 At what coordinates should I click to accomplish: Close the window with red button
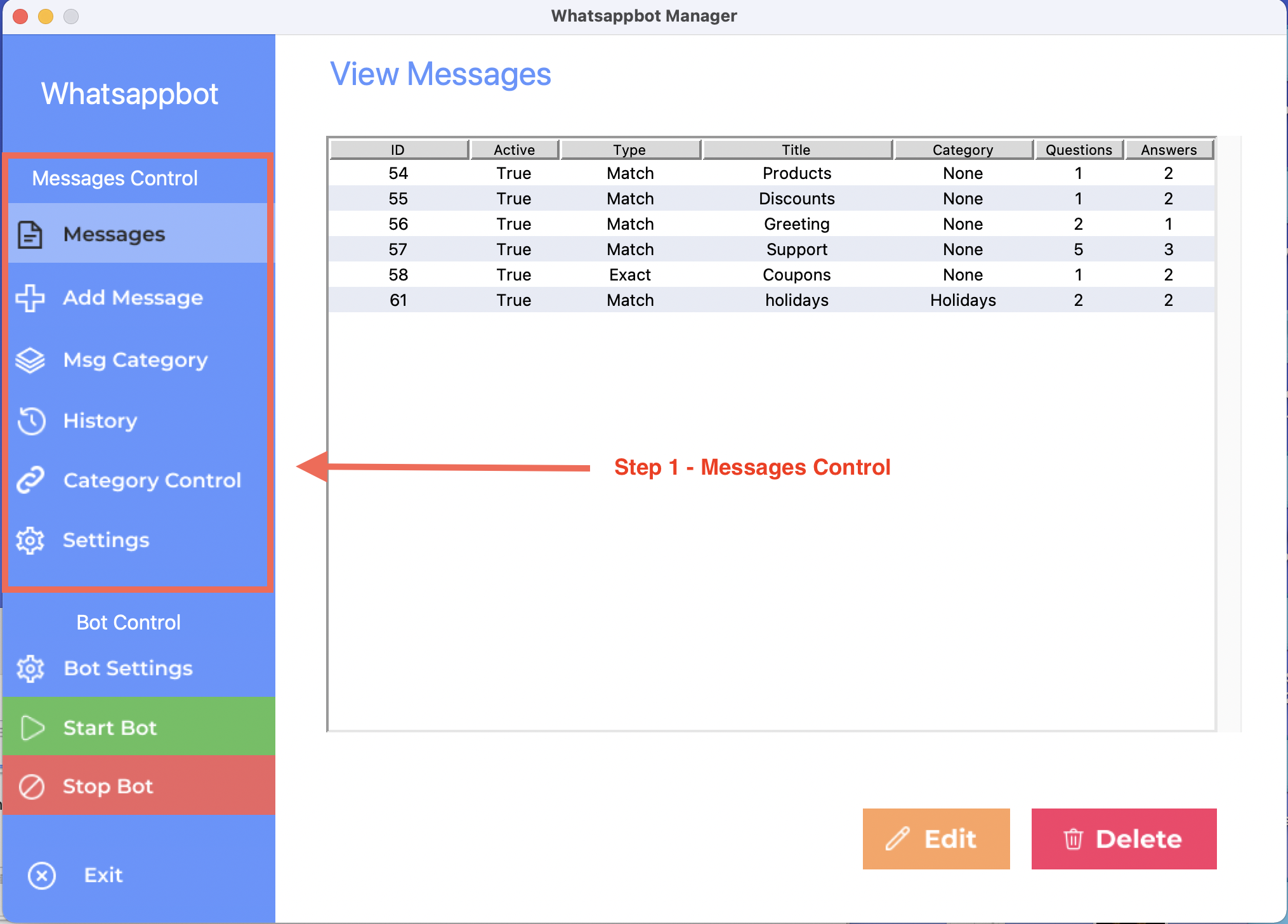(20, 16)
